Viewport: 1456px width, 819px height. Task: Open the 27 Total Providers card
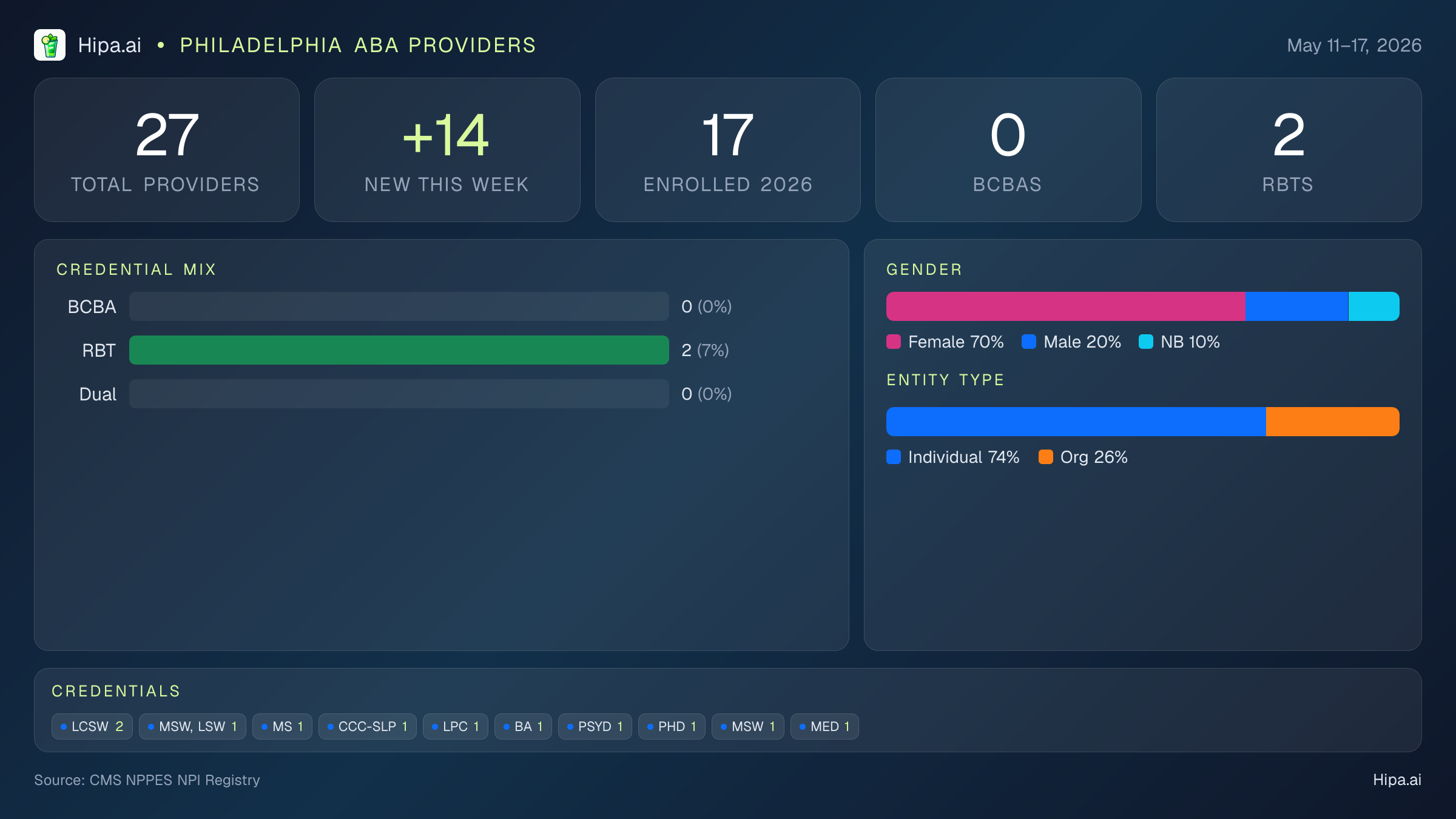167,150
